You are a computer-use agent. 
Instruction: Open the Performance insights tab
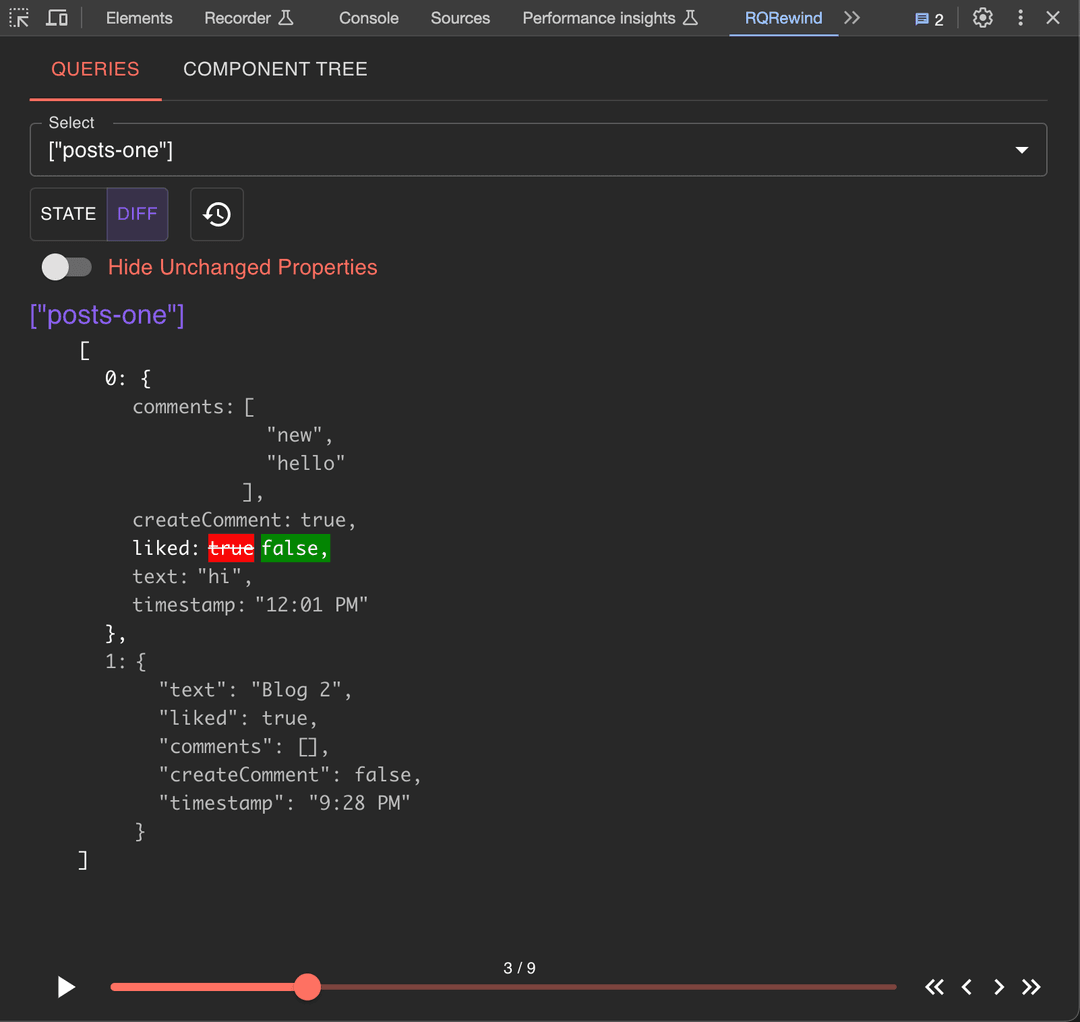tap(609, 18)
